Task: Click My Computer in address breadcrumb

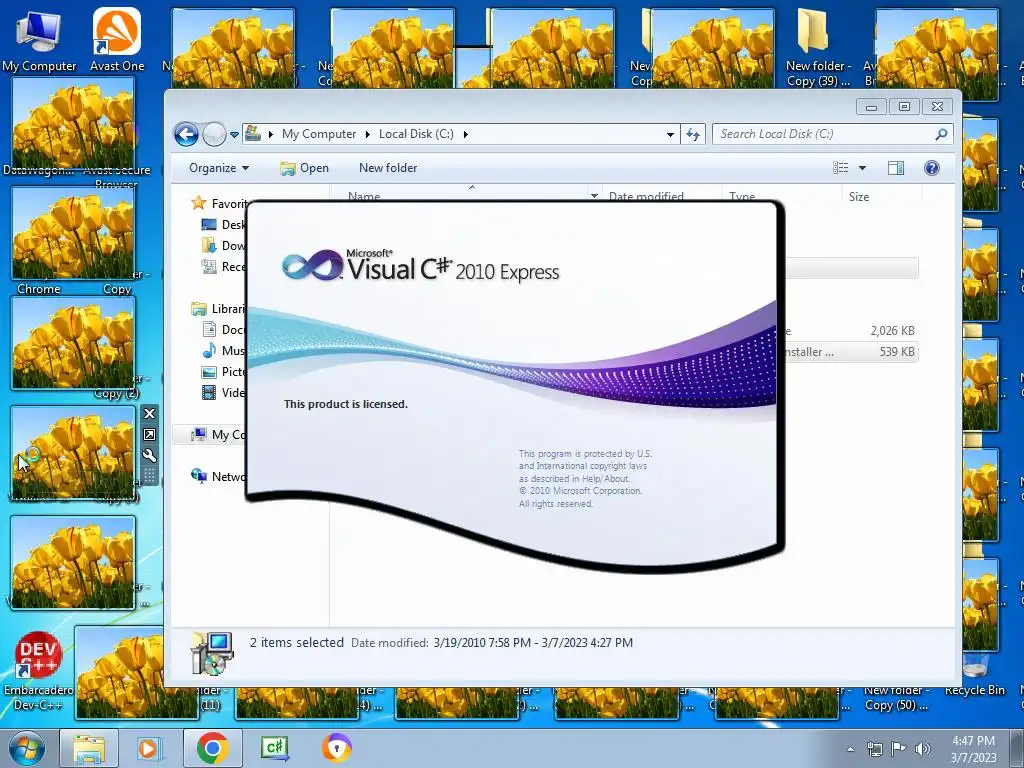Action: 319,134
